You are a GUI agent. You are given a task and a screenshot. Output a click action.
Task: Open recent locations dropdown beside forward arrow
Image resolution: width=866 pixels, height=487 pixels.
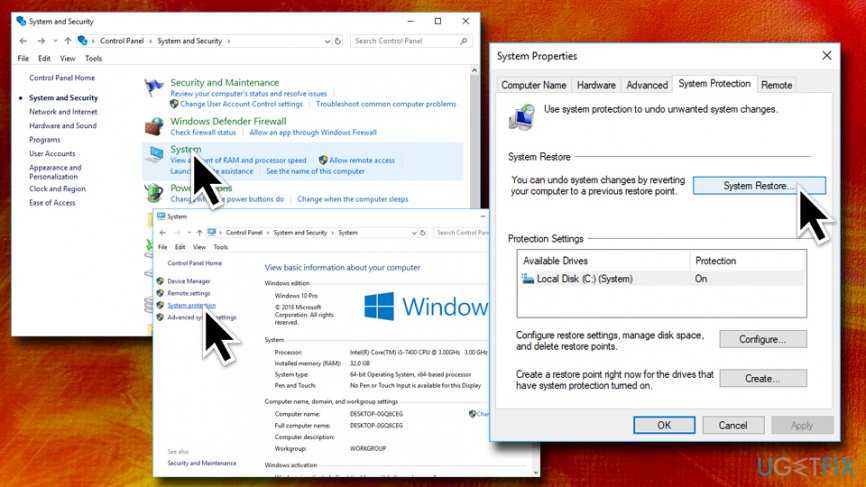pos(55,41)
